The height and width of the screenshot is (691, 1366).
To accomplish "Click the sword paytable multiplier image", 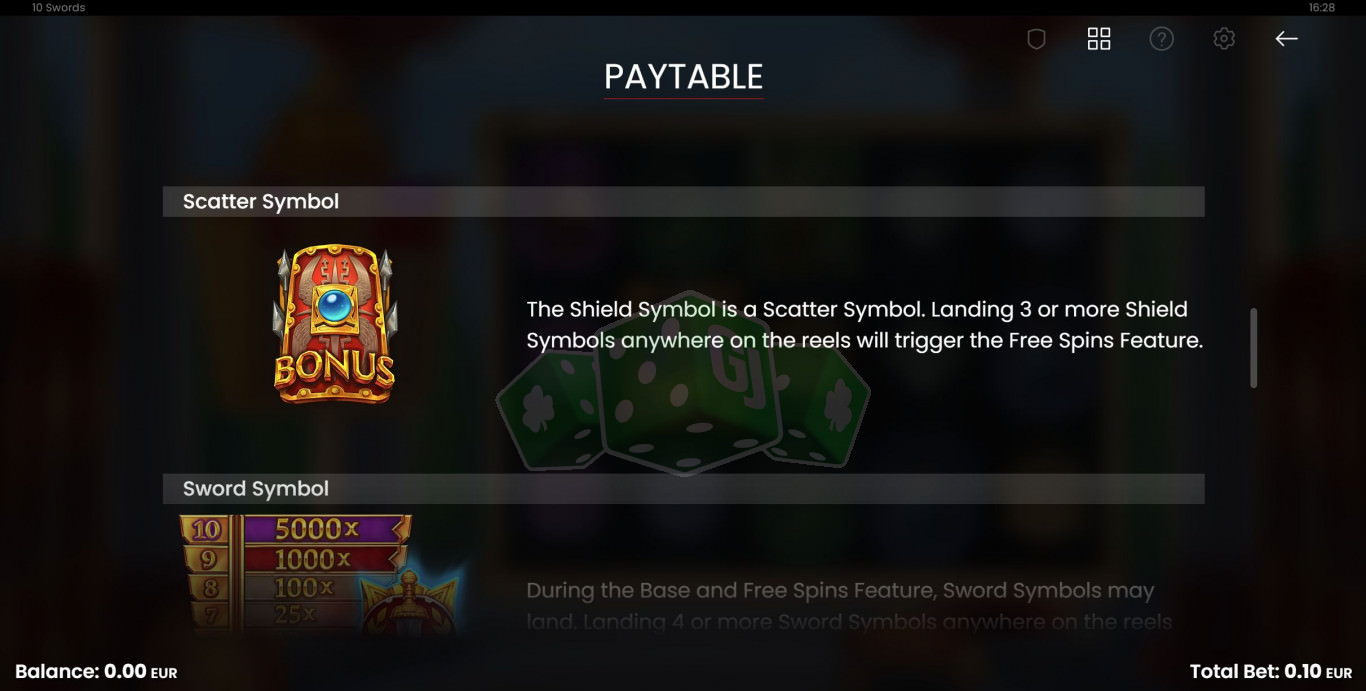I will point(320,574).
